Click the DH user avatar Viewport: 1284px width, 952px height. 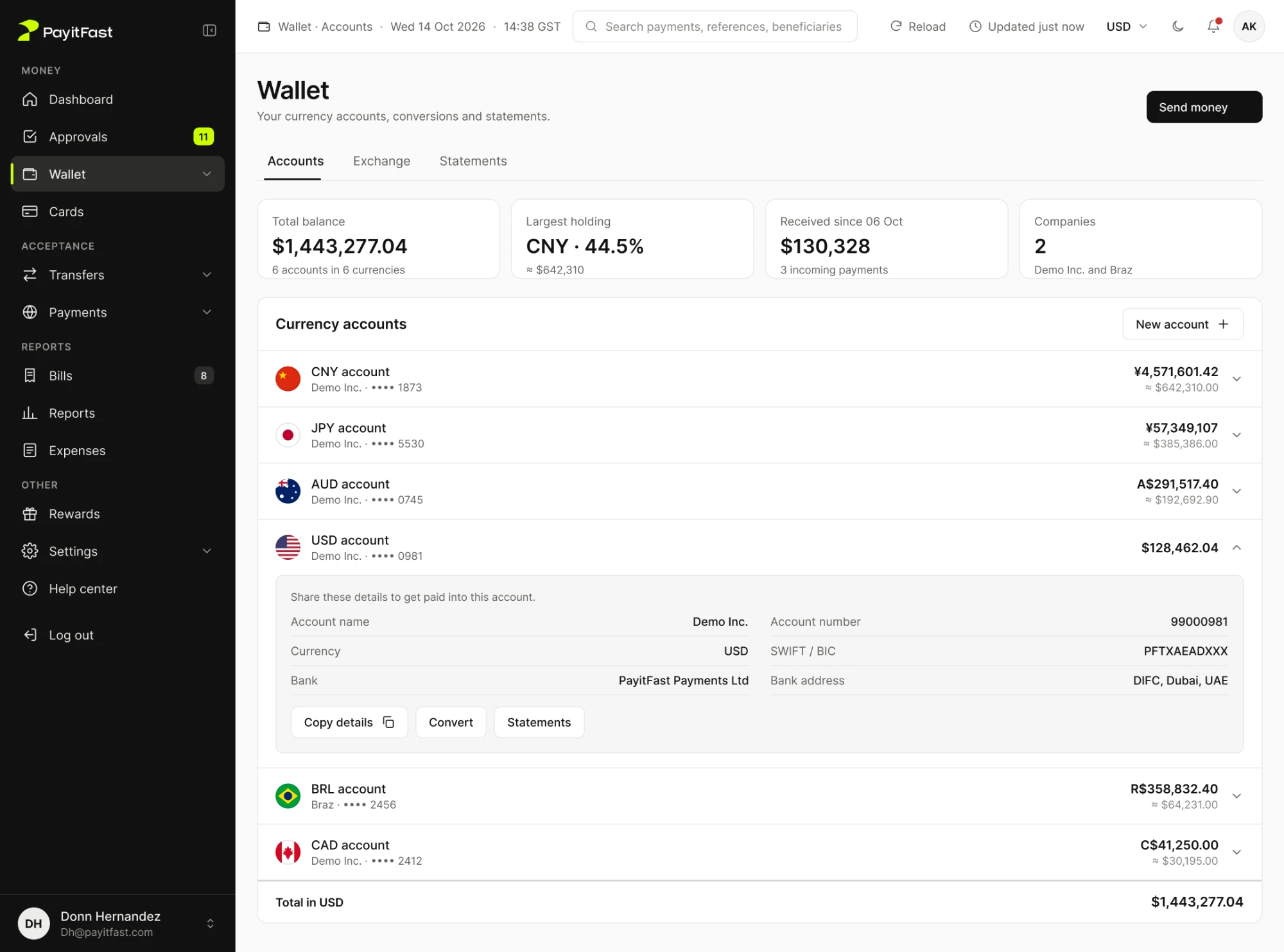coord(33,923)
